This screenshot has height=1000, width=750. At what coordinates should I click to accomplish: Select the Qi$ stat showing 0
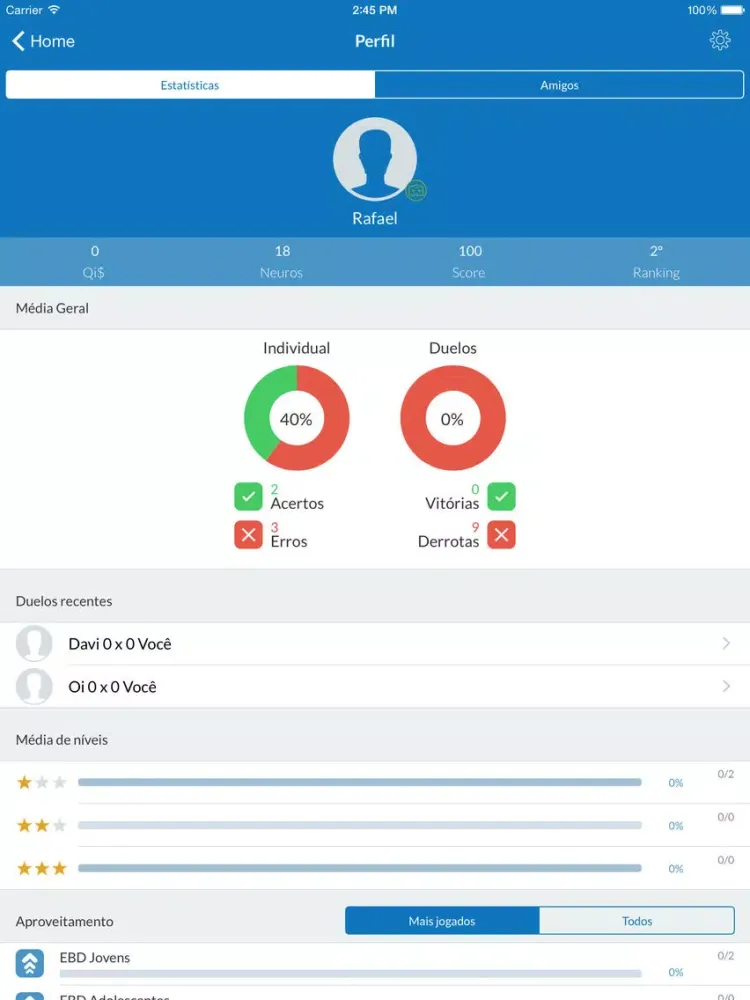[x=94, y=261]
